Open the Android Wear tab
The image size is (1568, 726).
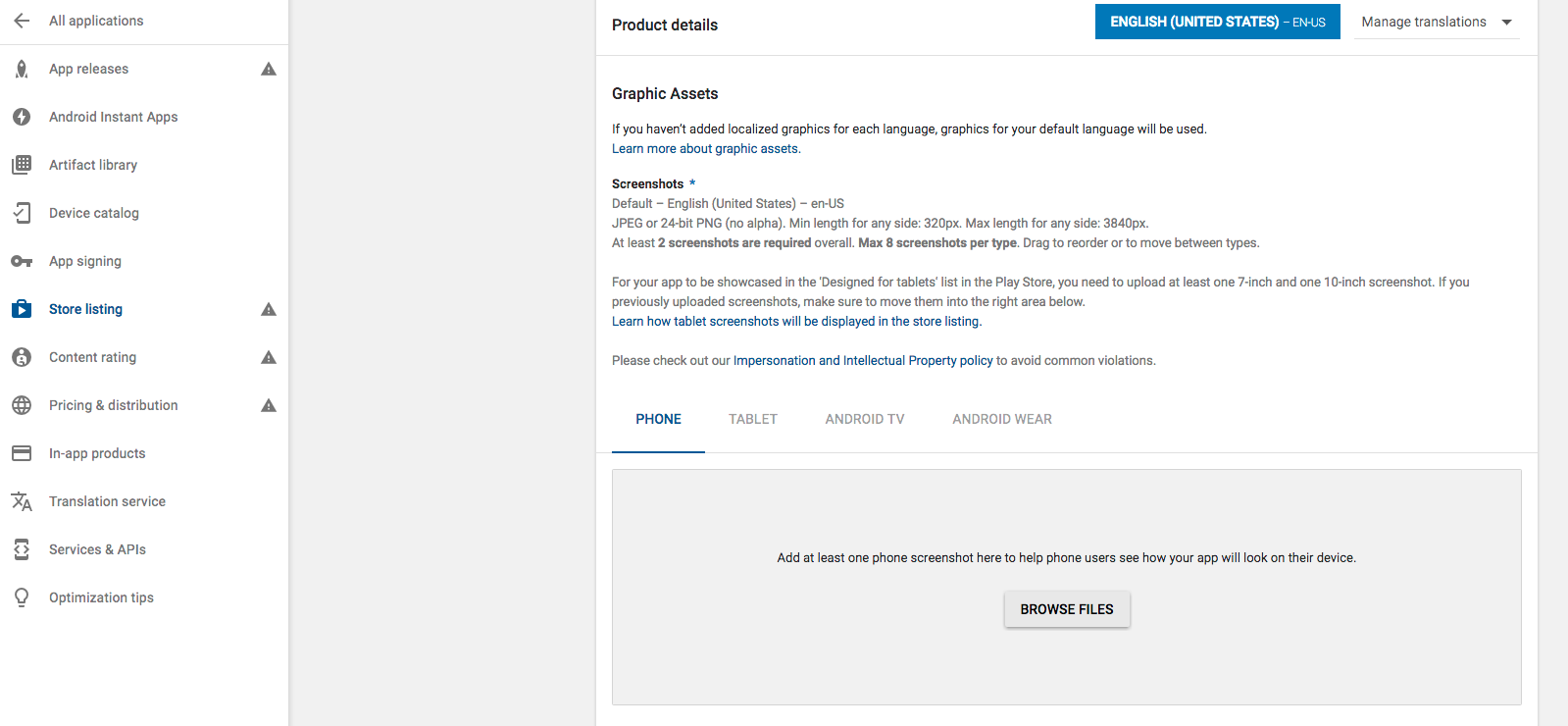tap(1002, 419)
